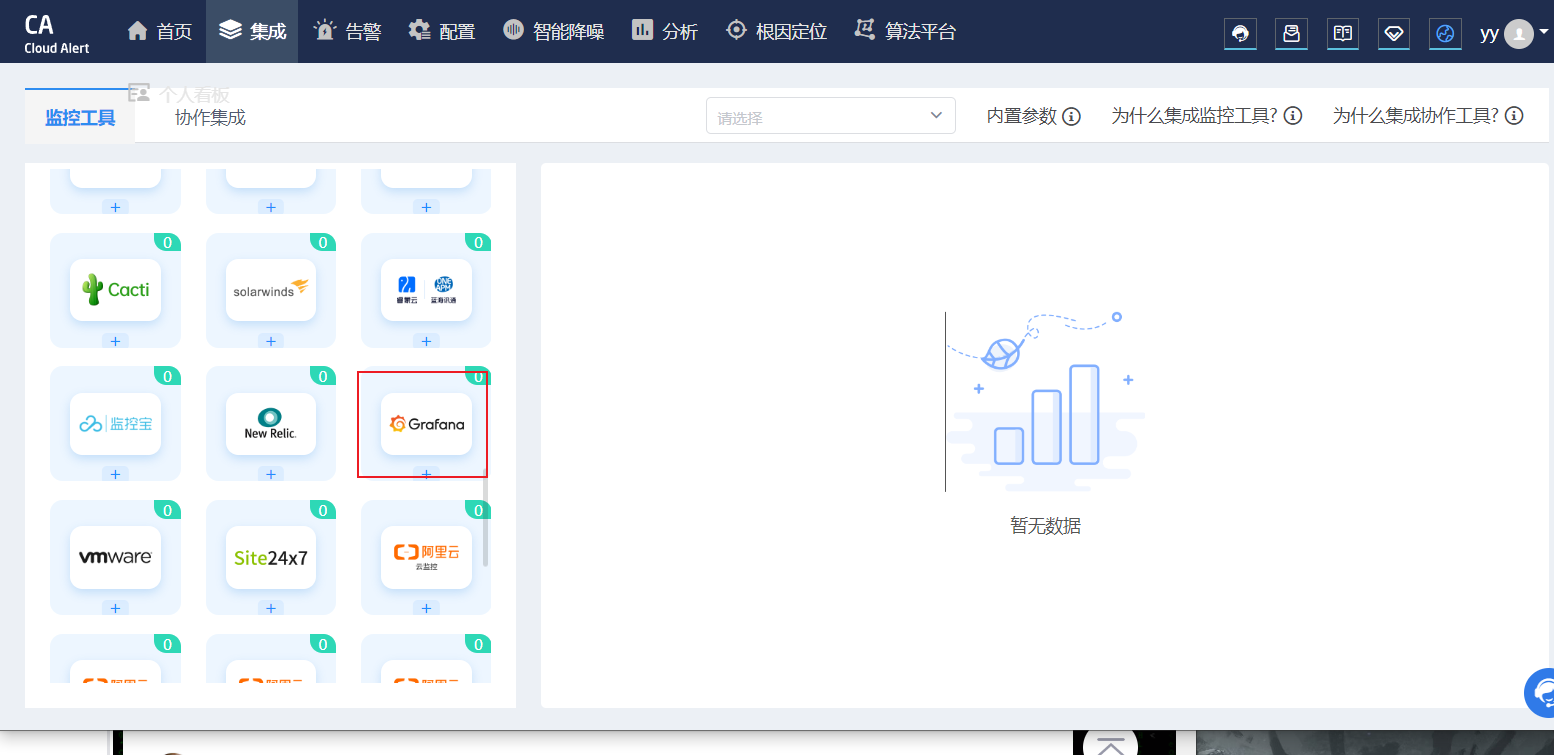The height and width of the screenshot is (755, 1554).
Task: Open the 智能降噪 menu
Action: pos(554,32)
